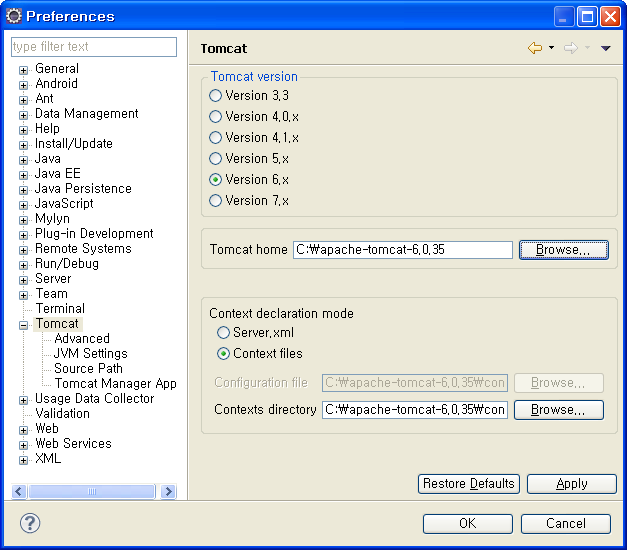Select Java Persistence in tree
The height and width of the screenshot is (550, 627).
coord(83,188)
